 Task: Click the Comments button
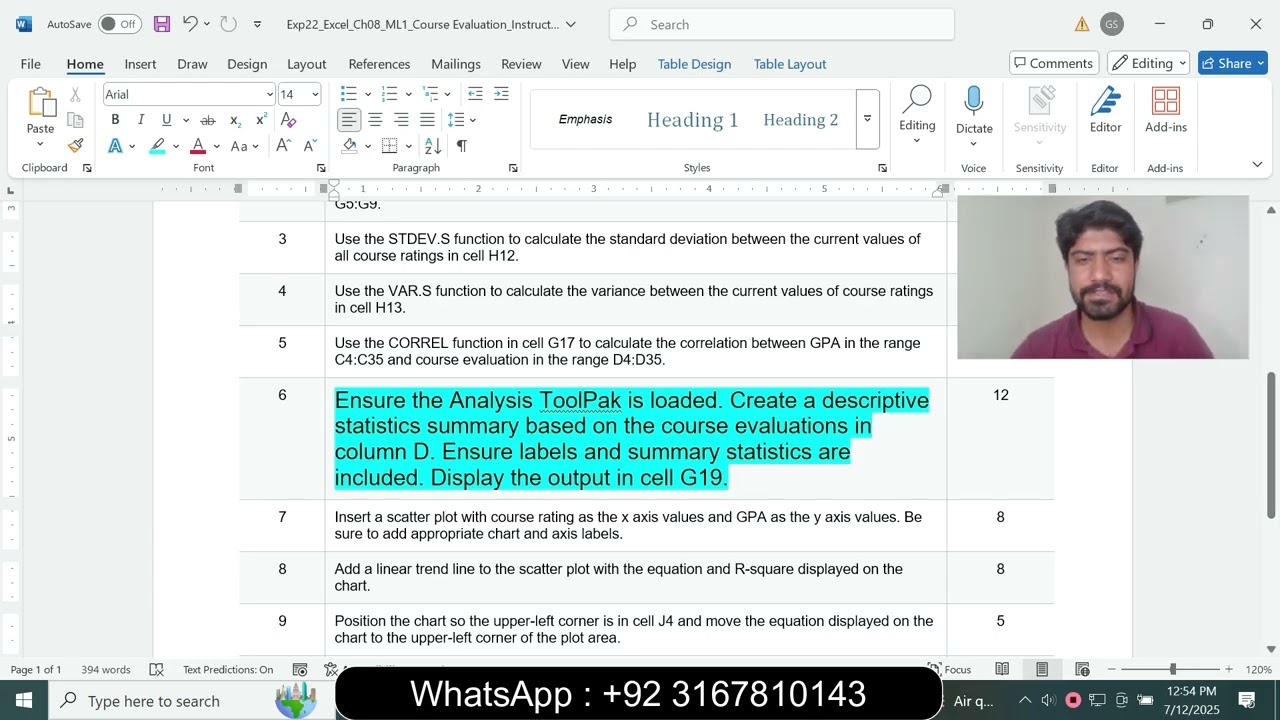1054,63
